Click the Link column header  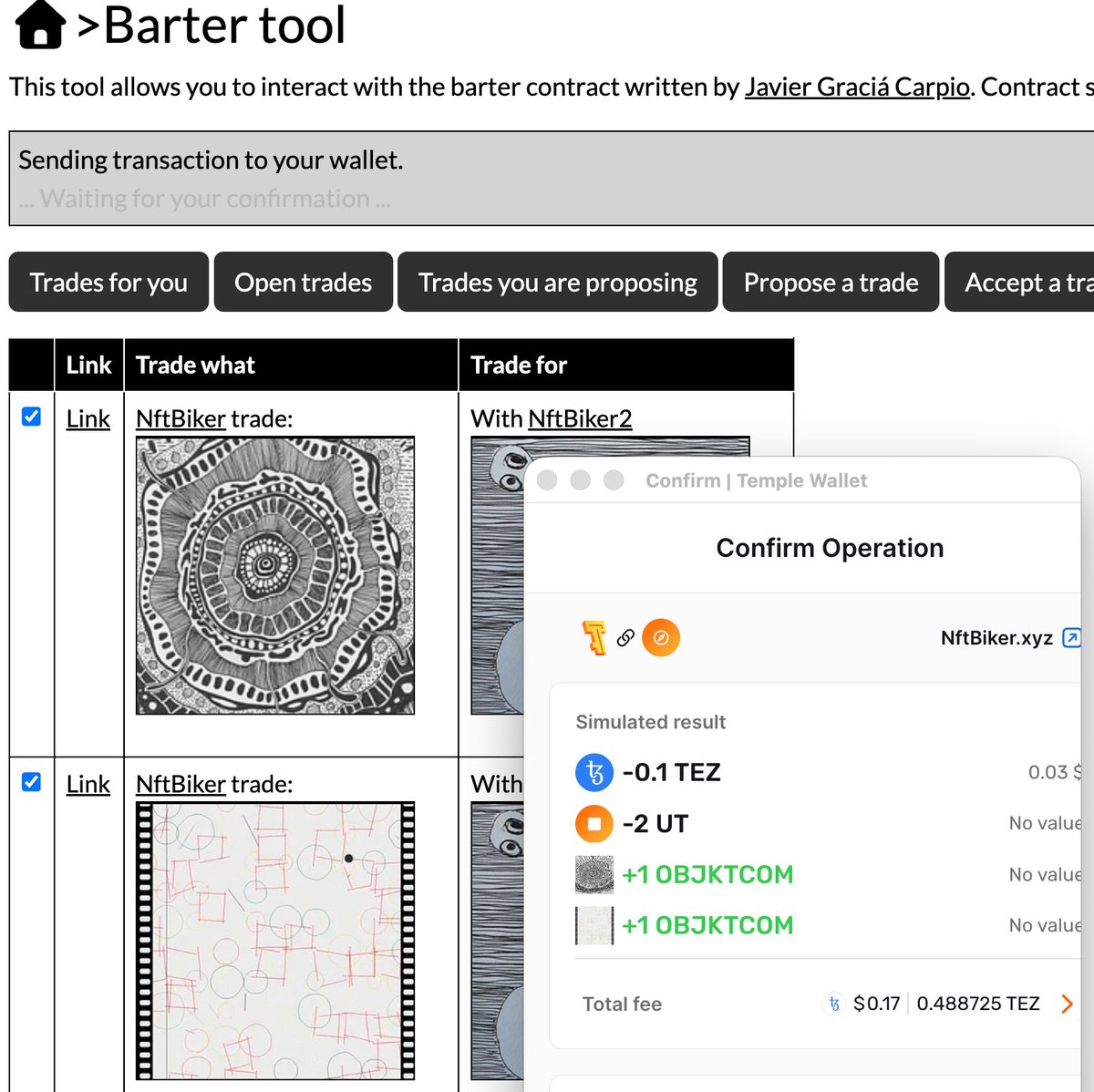[x=88, y=366]
